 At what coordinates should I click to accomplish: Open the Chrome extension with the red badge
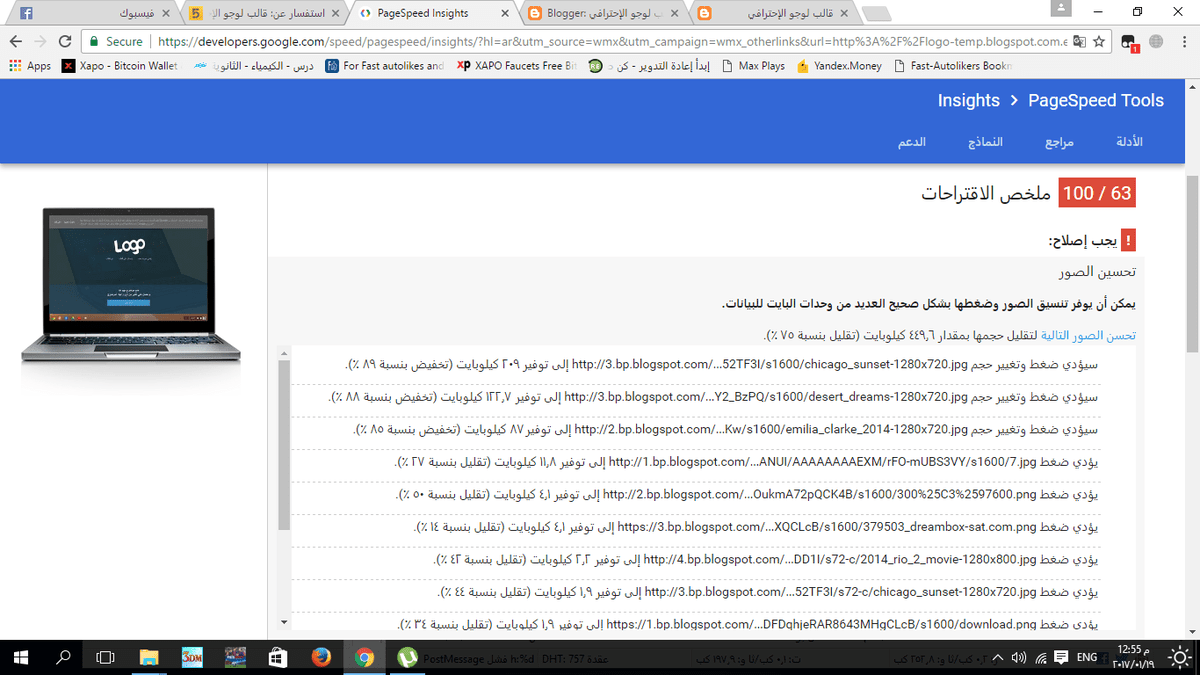pyautogui.click(x=1129, y=43)
